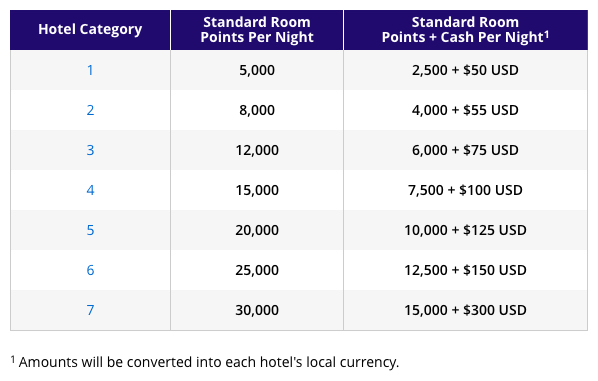Open the Hotel Category 1 link
The height and width of the screenshot is (381, 598).
coord(90,70)
